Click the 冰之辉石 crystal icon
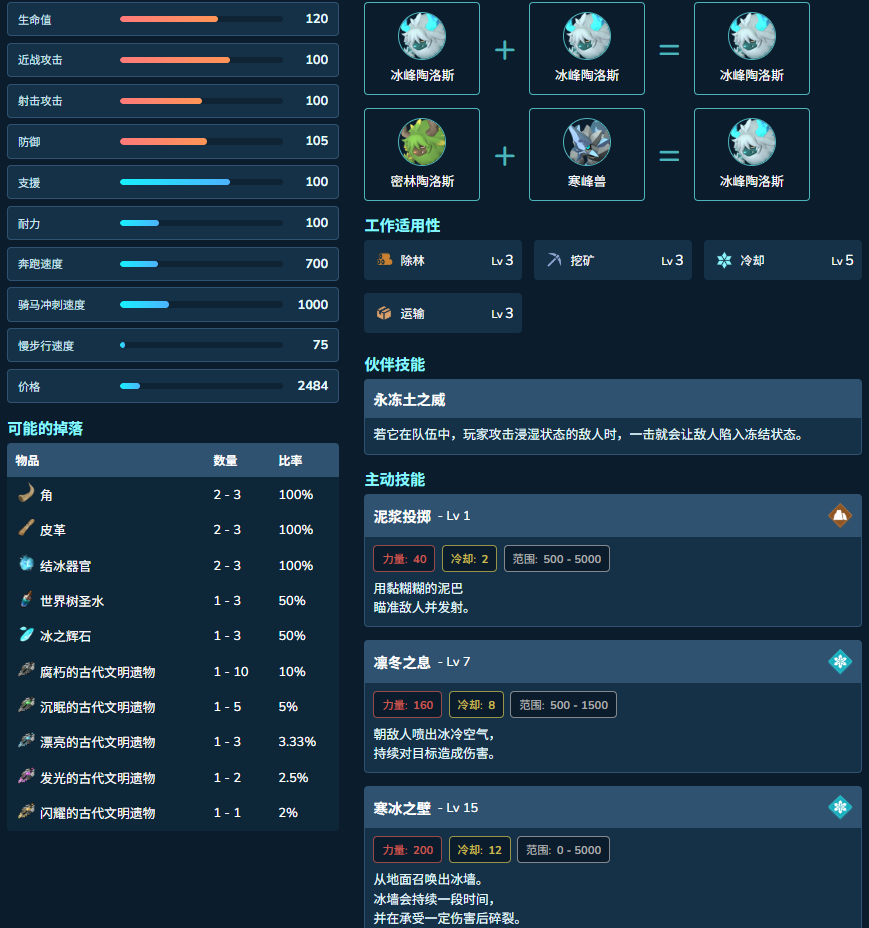Viewport: 869px width, 928px height. pyautogui.click(x=26, y=634)
